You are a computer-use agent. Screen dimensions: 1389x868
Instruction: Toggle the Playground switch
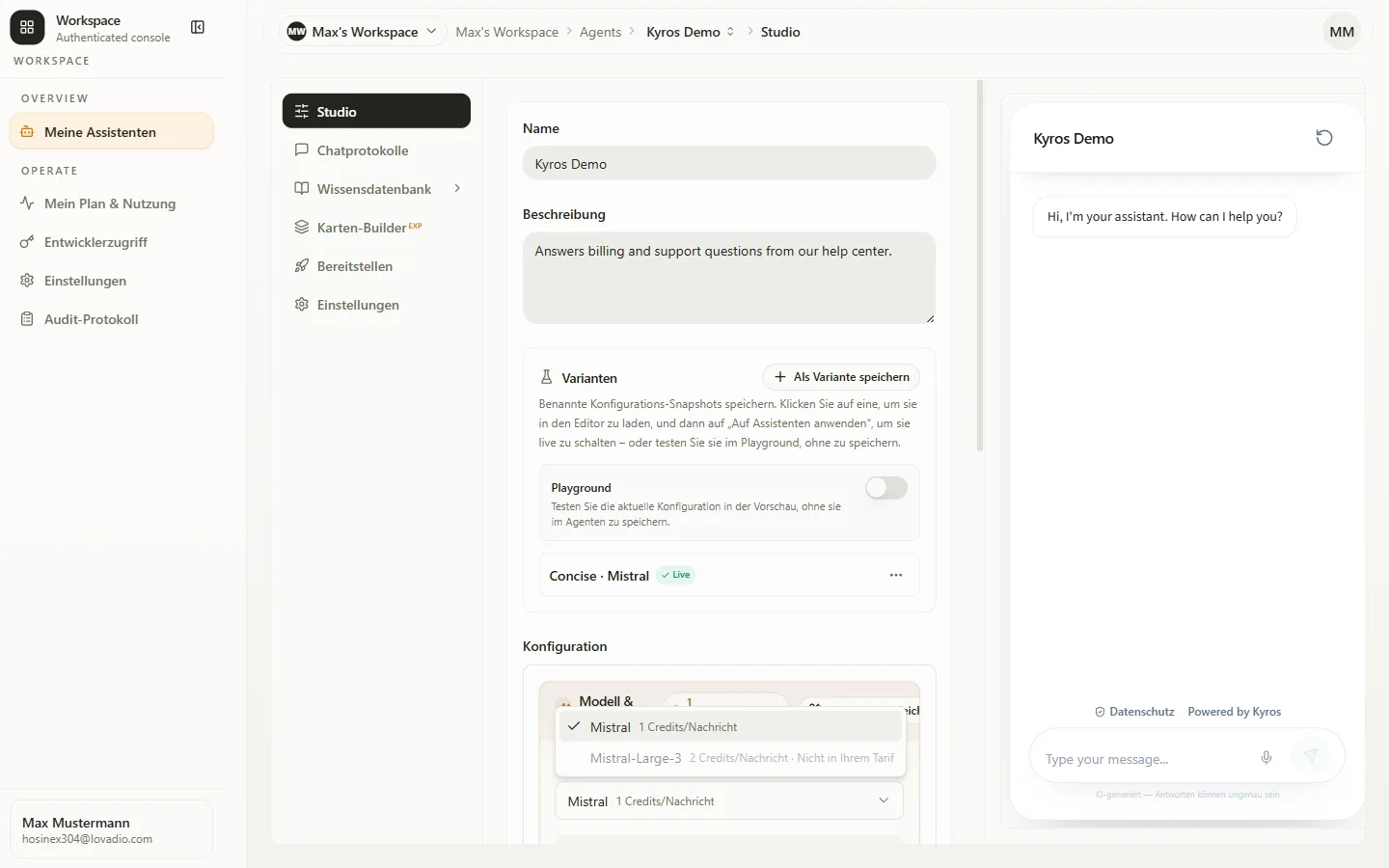pyautogui.click(x=885, y=488)
